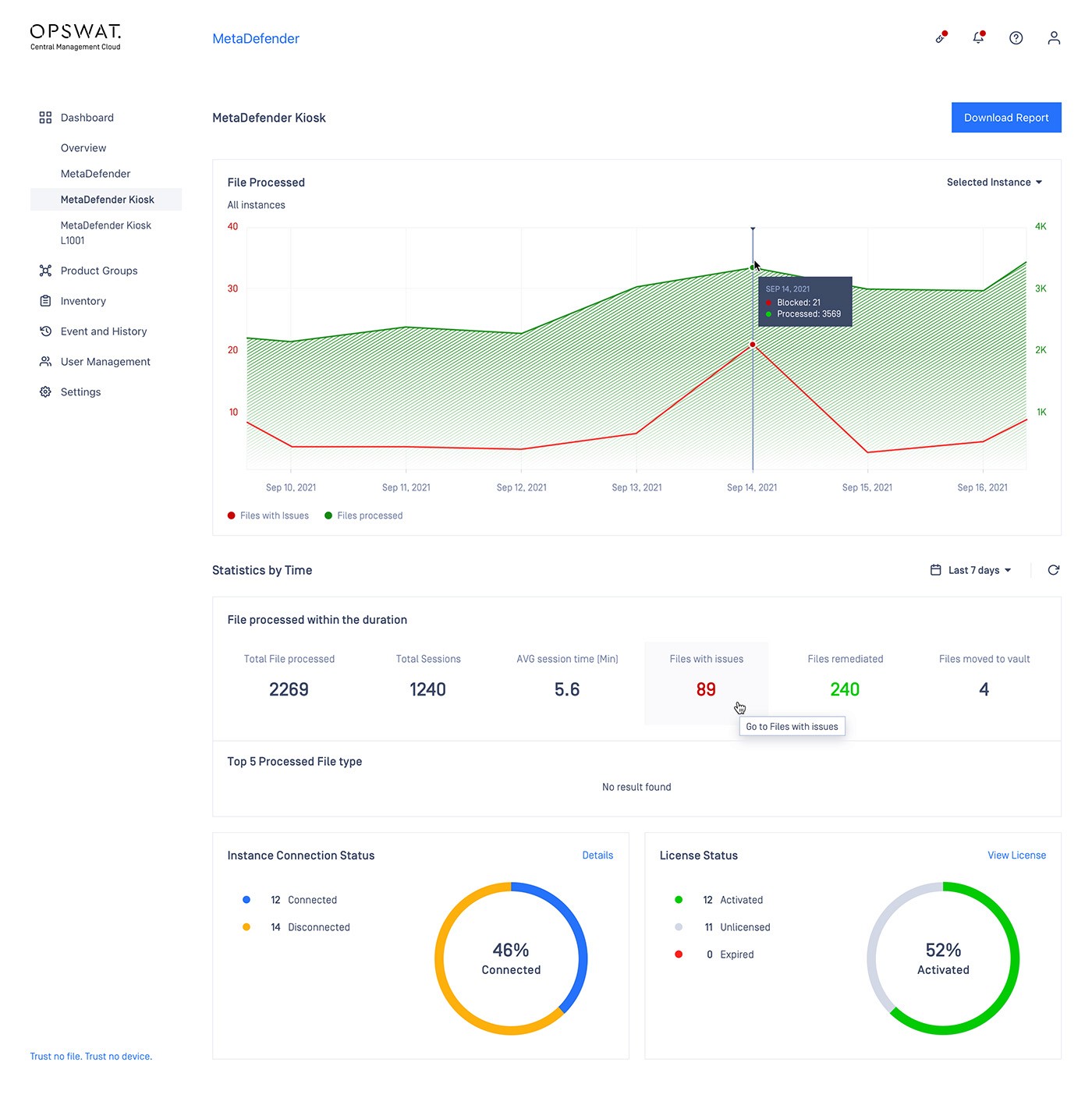Click the orange Disconnected legend dot

pos(246,927)
